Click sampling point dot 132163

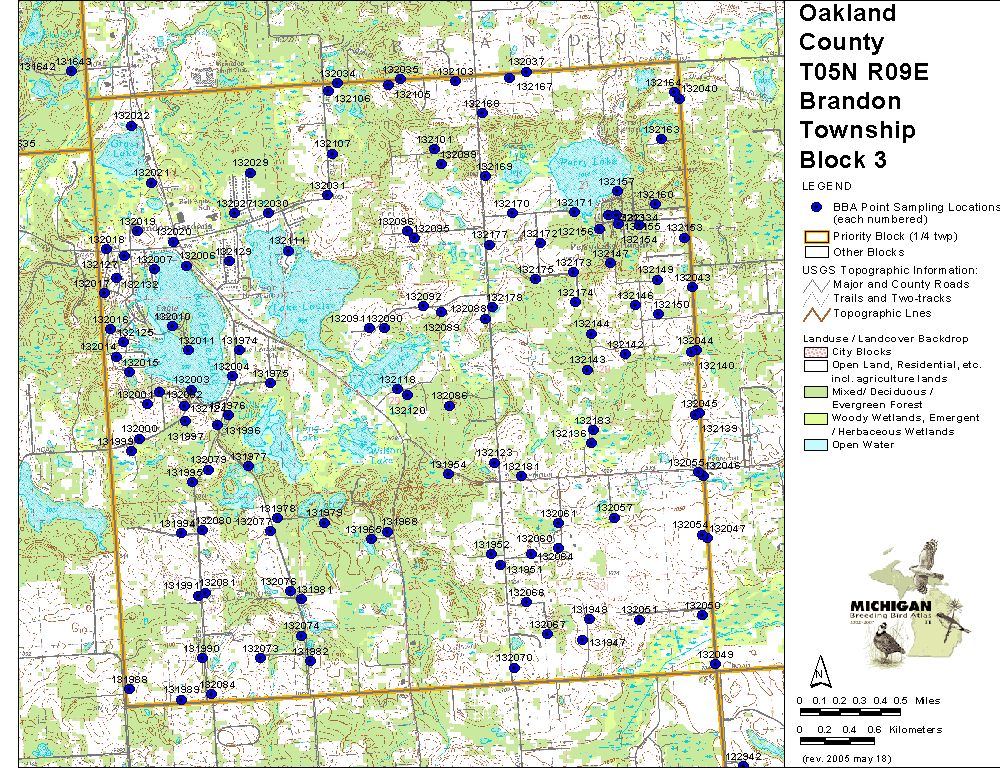pyautogui.click(x=661, y=139)
